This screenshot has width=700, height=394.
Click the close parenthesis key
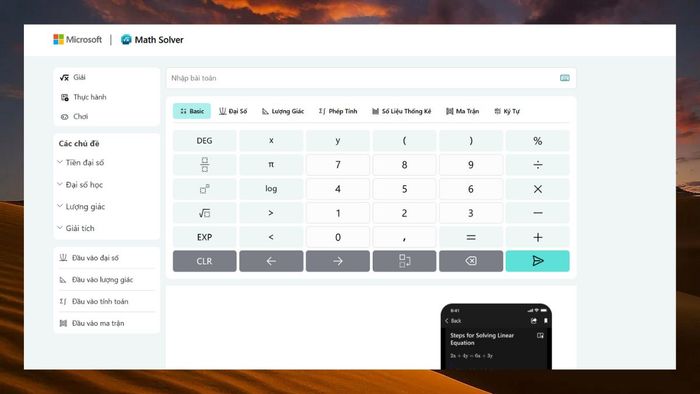click(x=471, y=141)
